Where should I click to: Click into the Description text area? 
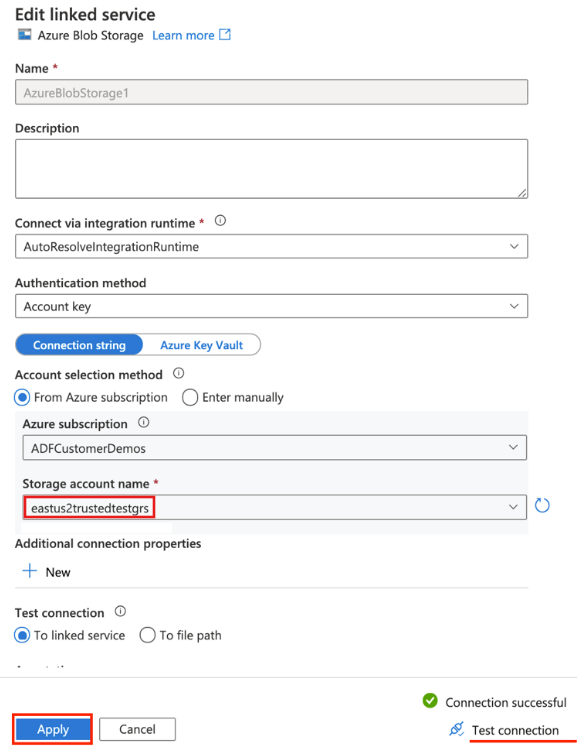[x=271, y=169]
